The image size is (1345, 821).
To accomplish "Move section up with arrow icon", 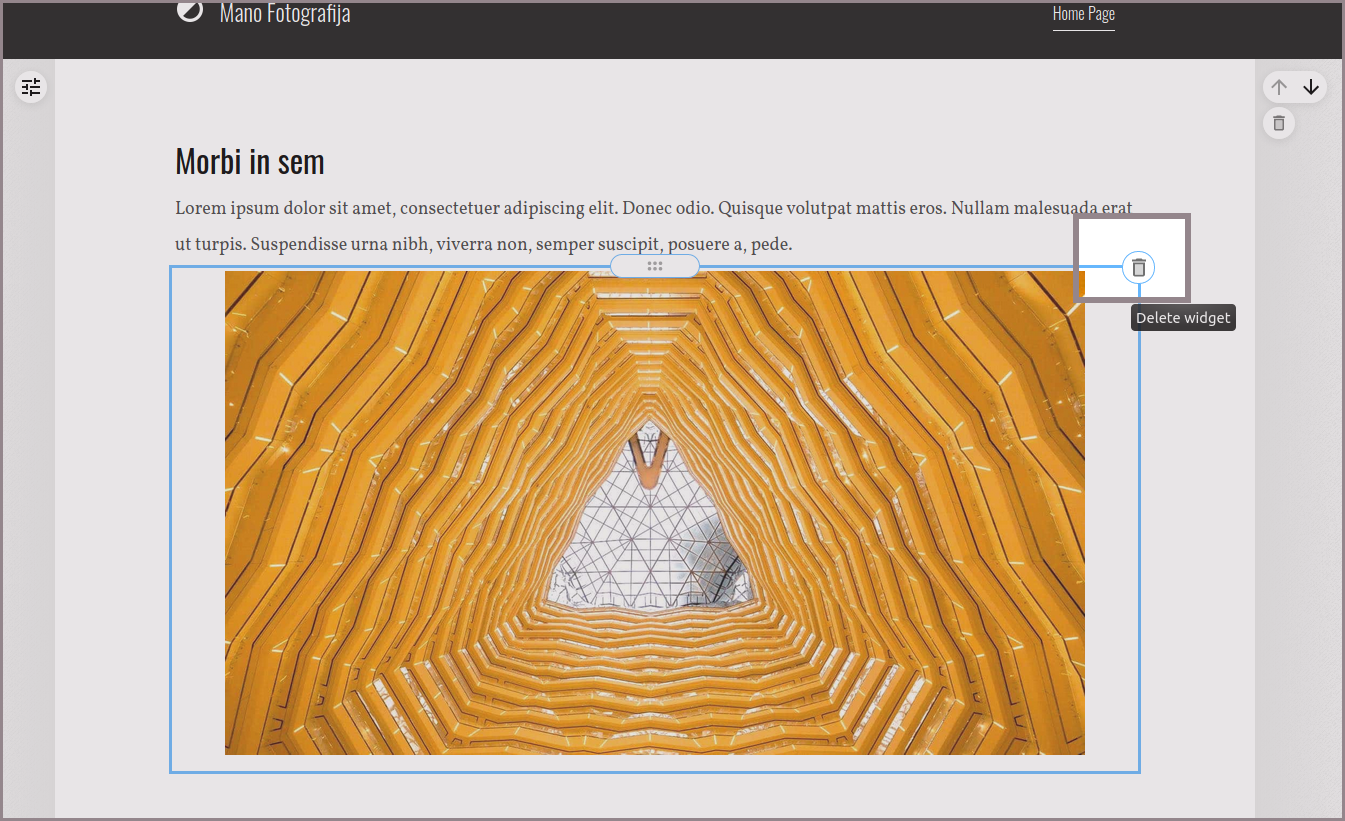I will 1279,88.
